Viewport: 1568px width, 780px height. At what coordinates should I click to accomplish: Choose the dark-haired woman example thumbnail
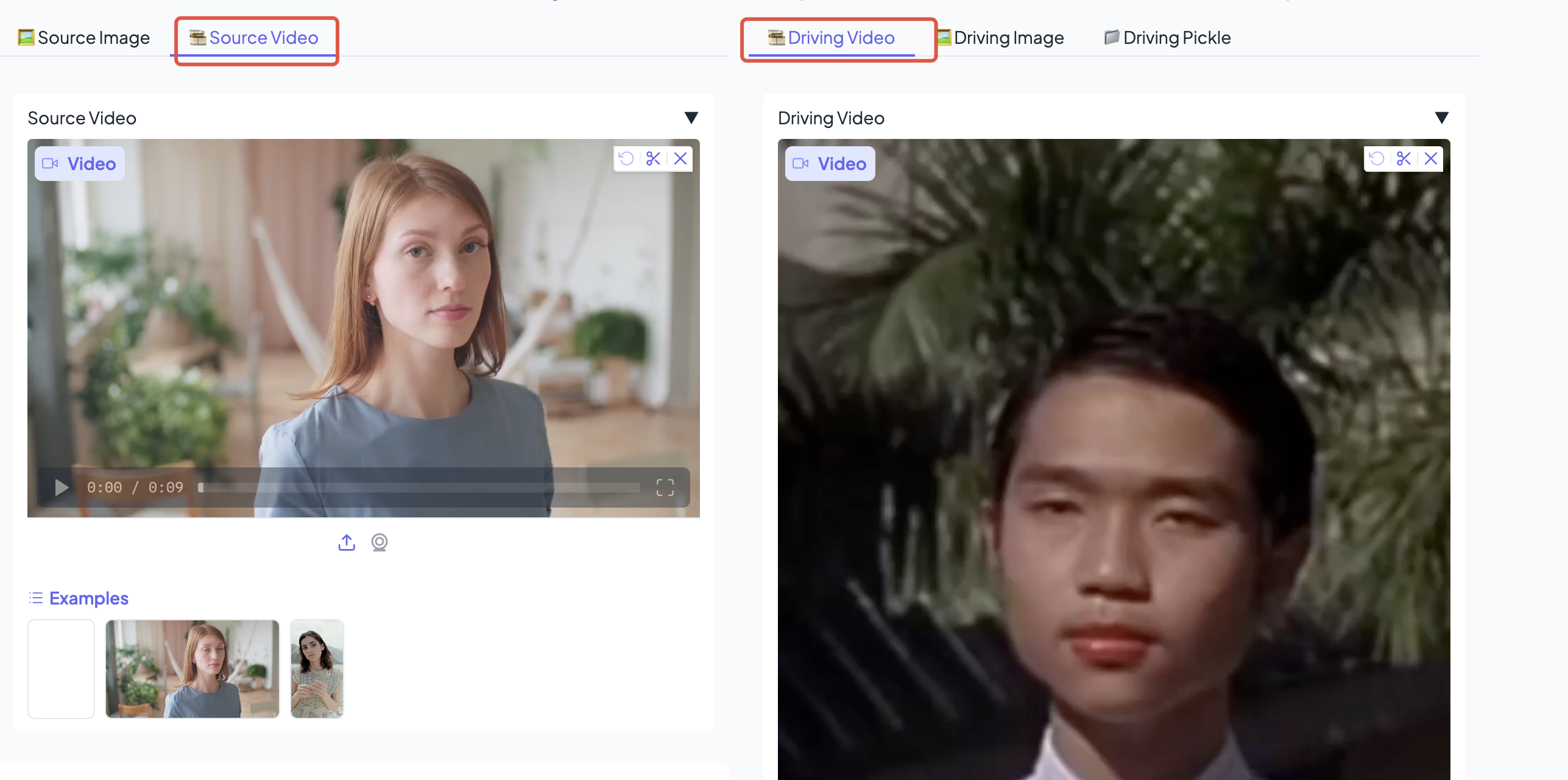pyautogui.click(x=317, y=669)
